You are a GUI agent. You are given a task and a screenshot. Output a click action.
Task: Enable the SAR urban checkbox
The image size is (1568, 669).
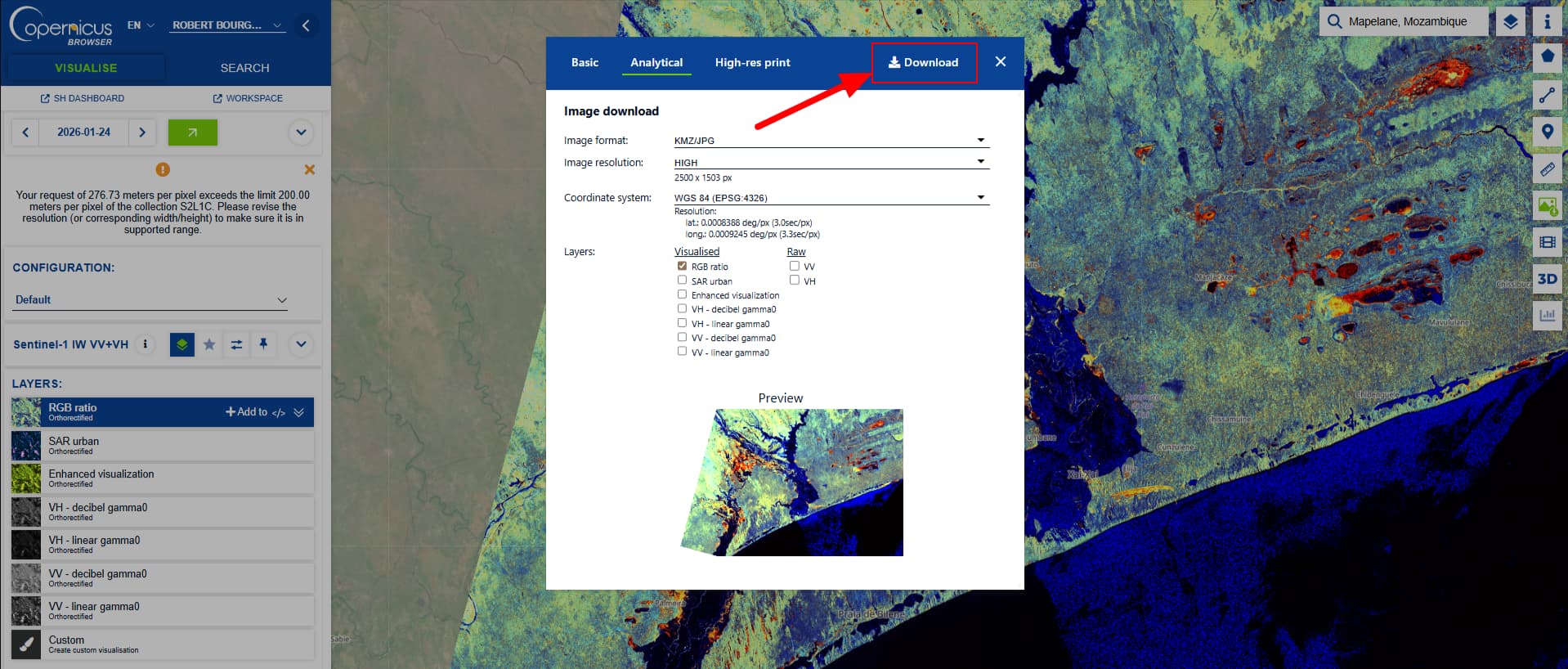point(682,281)
